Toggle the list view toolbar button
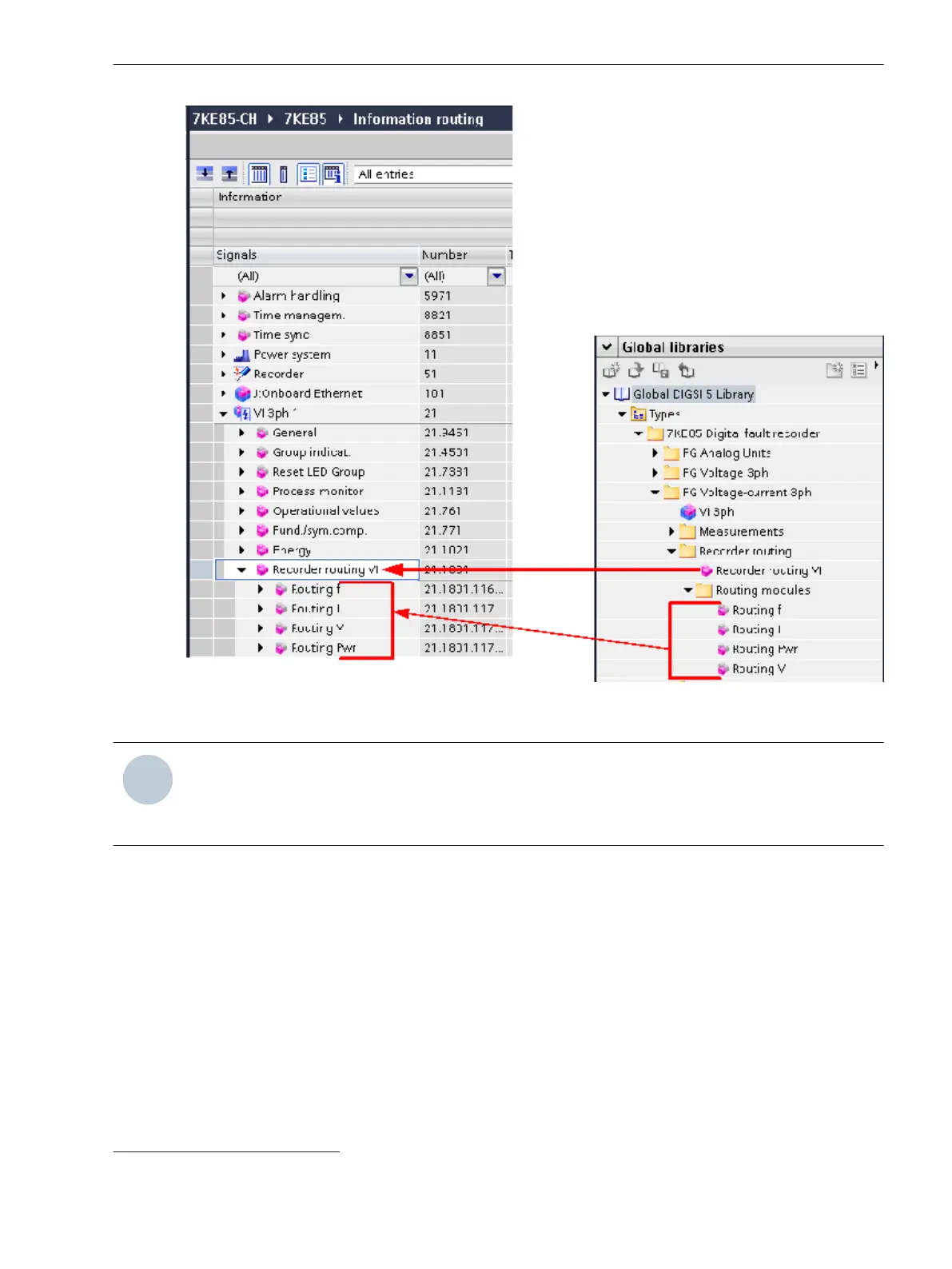This screenshot has height=1269, width=952. (x=309, y=174)
